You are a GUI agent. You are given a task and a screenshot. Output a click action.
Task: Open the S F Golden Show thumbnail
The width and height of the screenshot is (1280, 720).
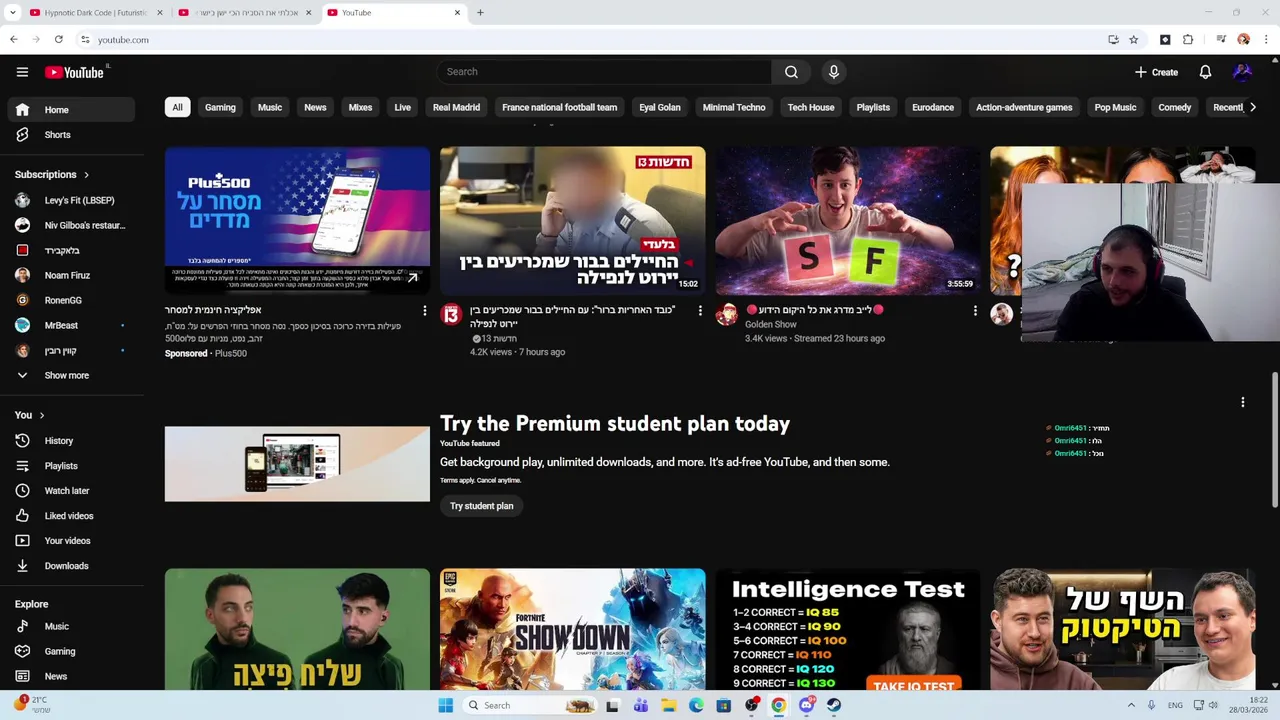848,221
